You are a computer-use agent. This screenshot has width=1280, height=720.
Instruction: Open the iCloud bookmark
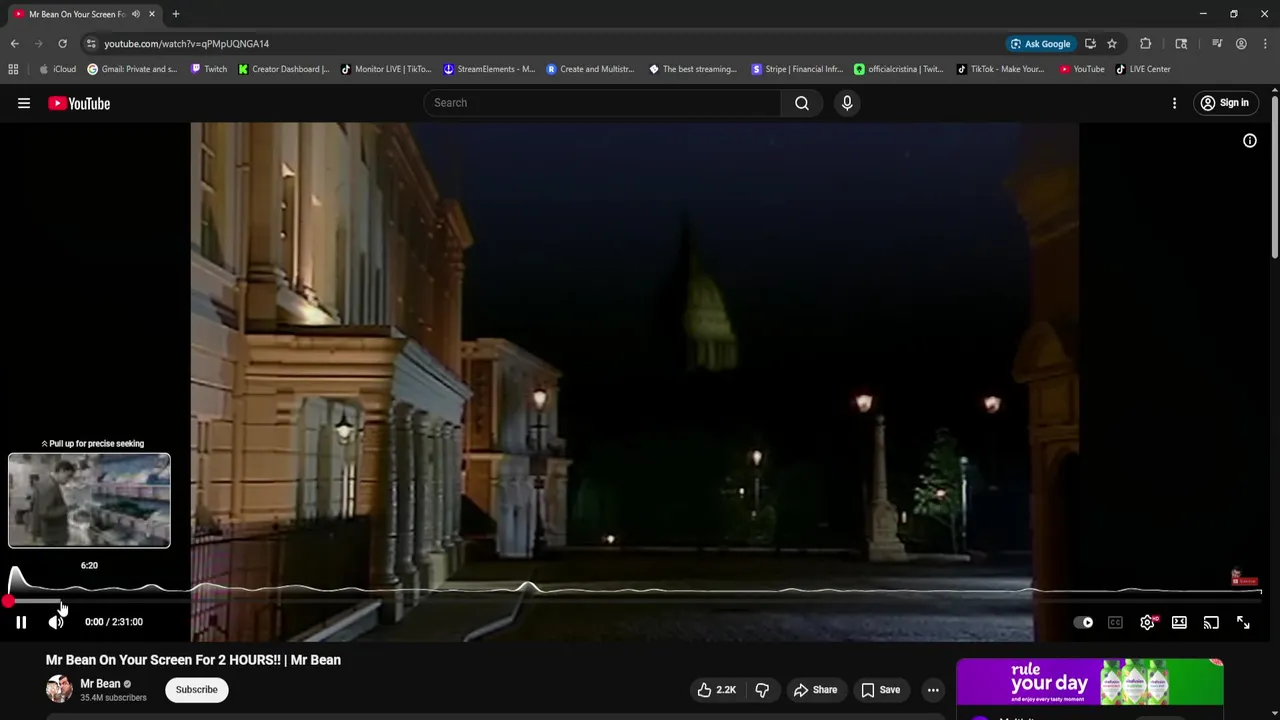pyautogui.click(x=57, y=69)
